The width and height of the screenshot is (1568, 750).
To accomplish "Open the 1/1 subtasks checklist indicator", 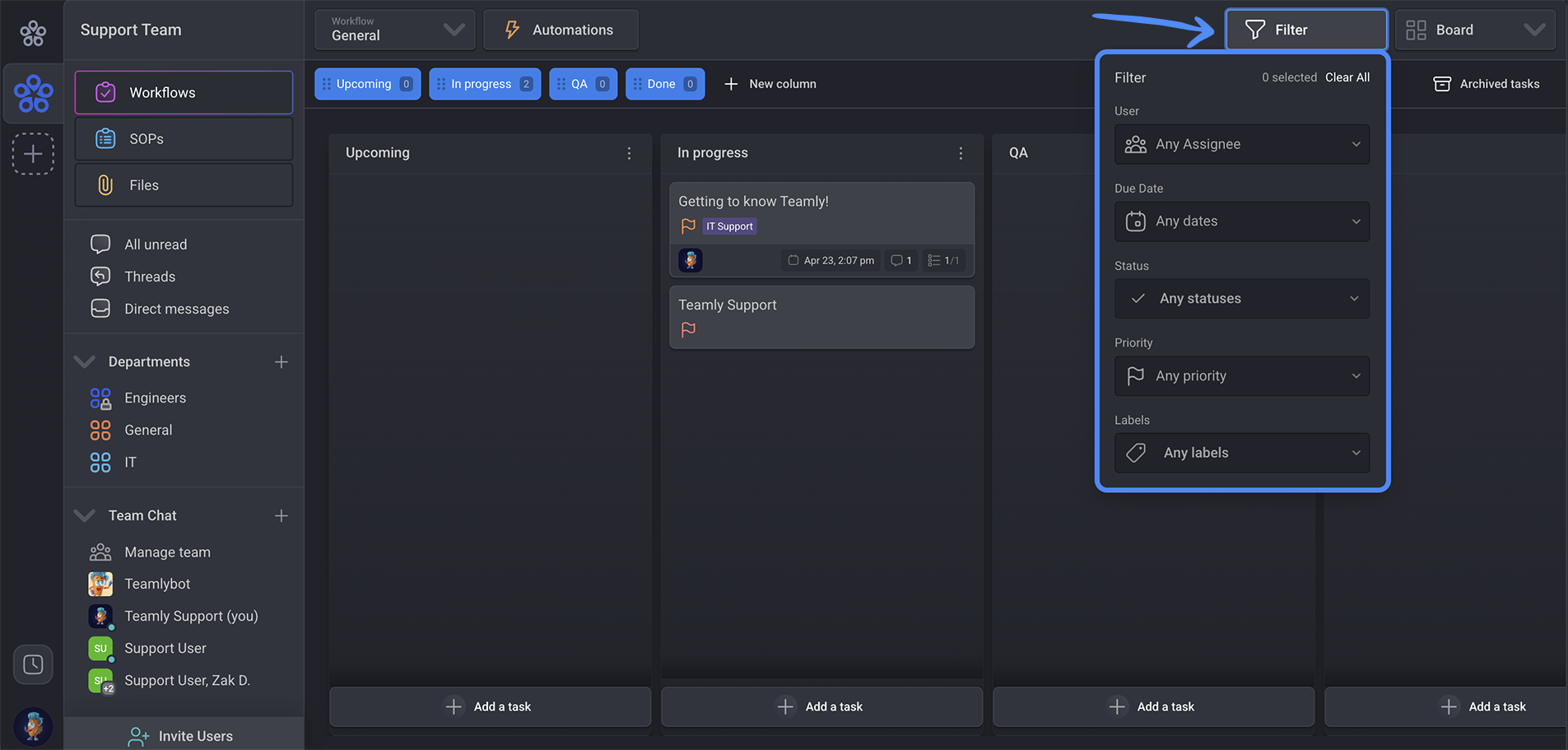I will click(x=943, y=260).
